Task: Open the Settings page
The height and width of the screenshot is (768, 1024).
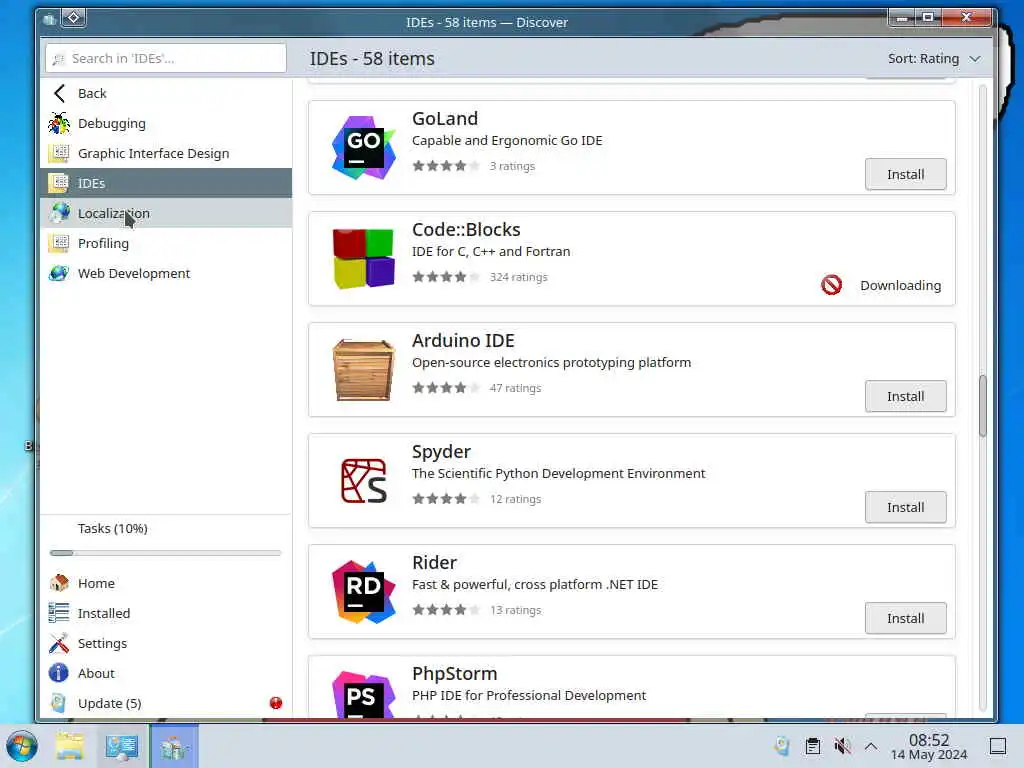Action: click(166, 643)
